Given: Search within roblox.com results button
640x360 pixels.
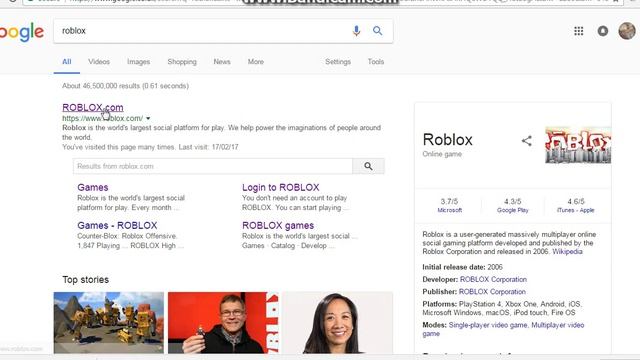Looking at the screenshot, I should click(368, 166).
